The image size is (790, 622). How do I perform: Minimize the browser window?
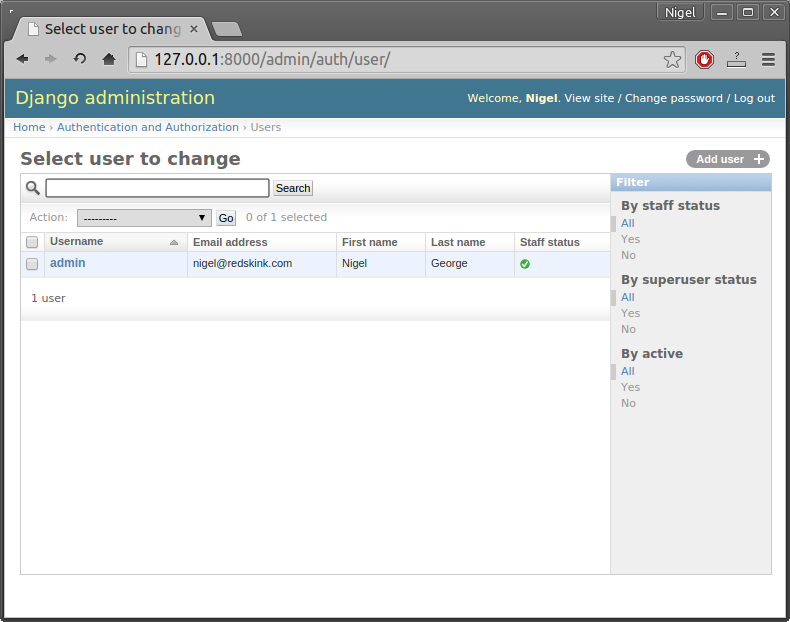coord(721,12)
